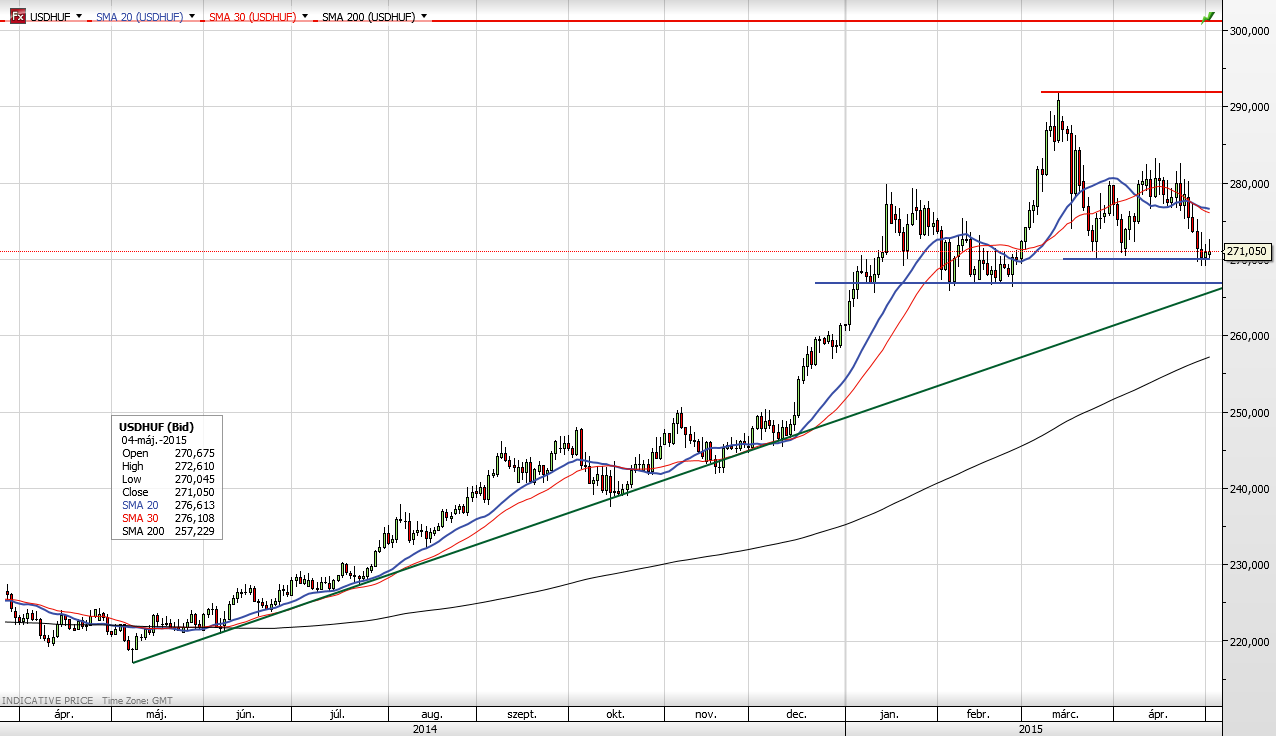Click the 'márc.' month label on time axis
This screenshot has width=1276, height=736.
(x=1064, y=715)
